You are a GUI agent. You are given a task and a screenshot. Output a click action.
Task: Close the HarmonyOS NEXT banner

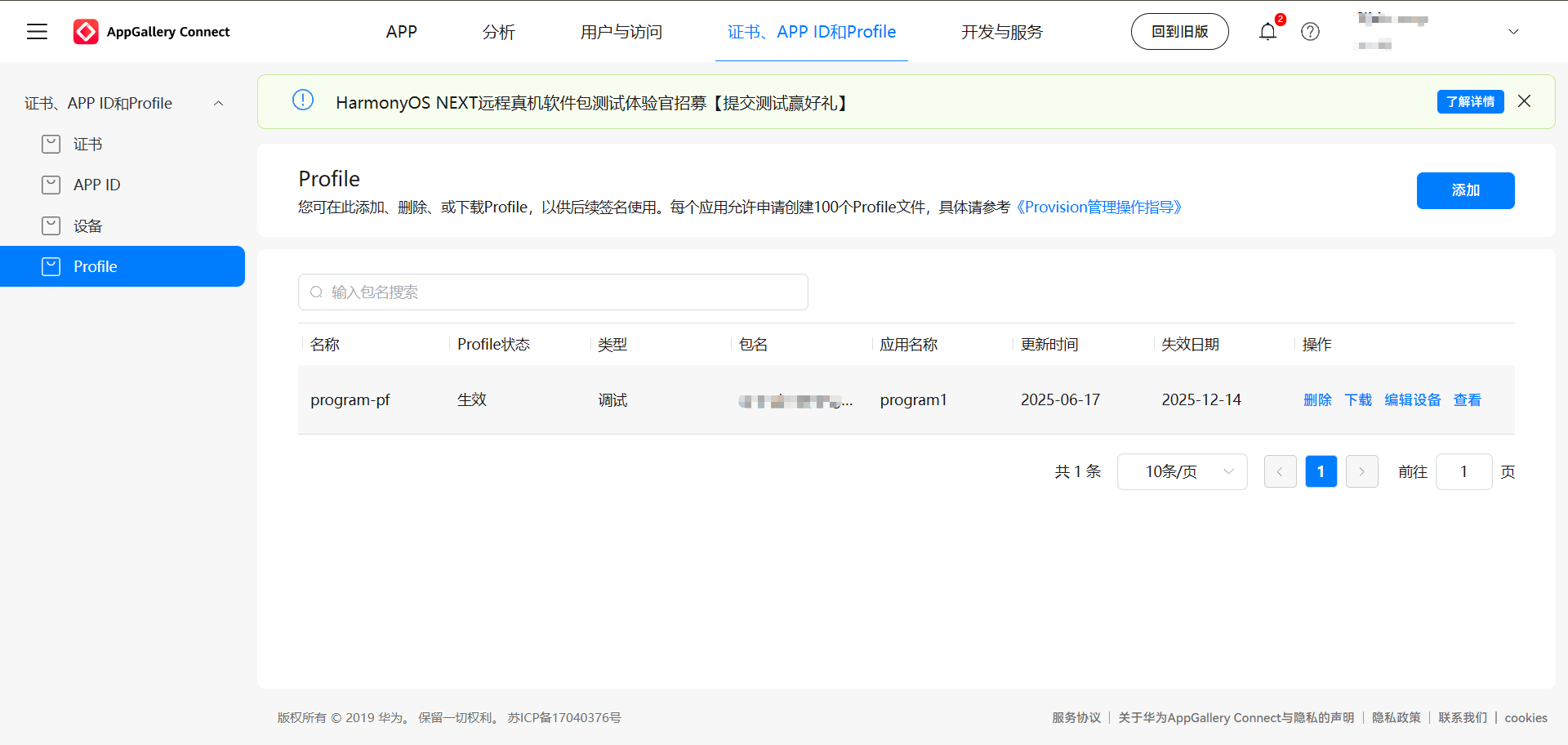coord(1524,101)
